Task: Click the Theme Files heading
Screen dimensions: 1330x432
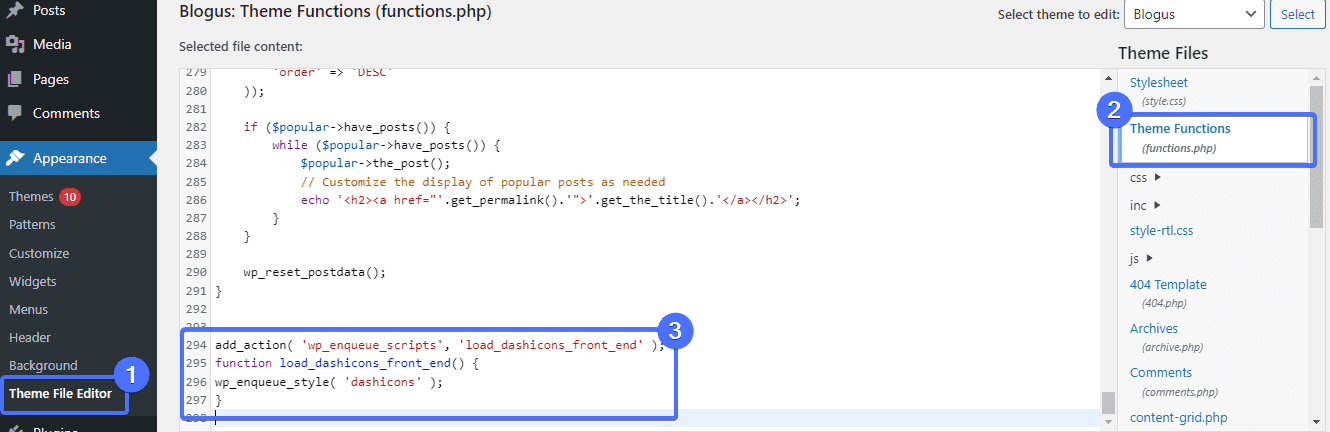Action: point(1163,53)
